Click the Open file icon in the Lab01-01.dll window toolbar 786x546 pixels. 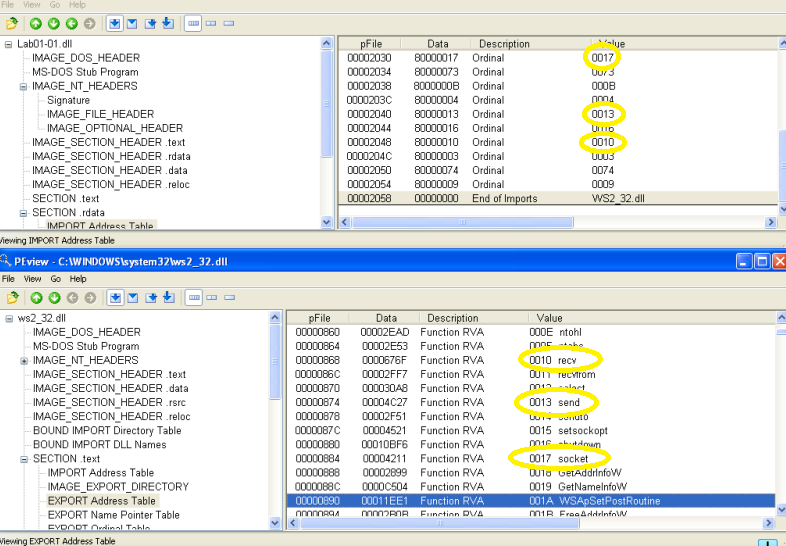pyautogui.click(x=12, y=23)
